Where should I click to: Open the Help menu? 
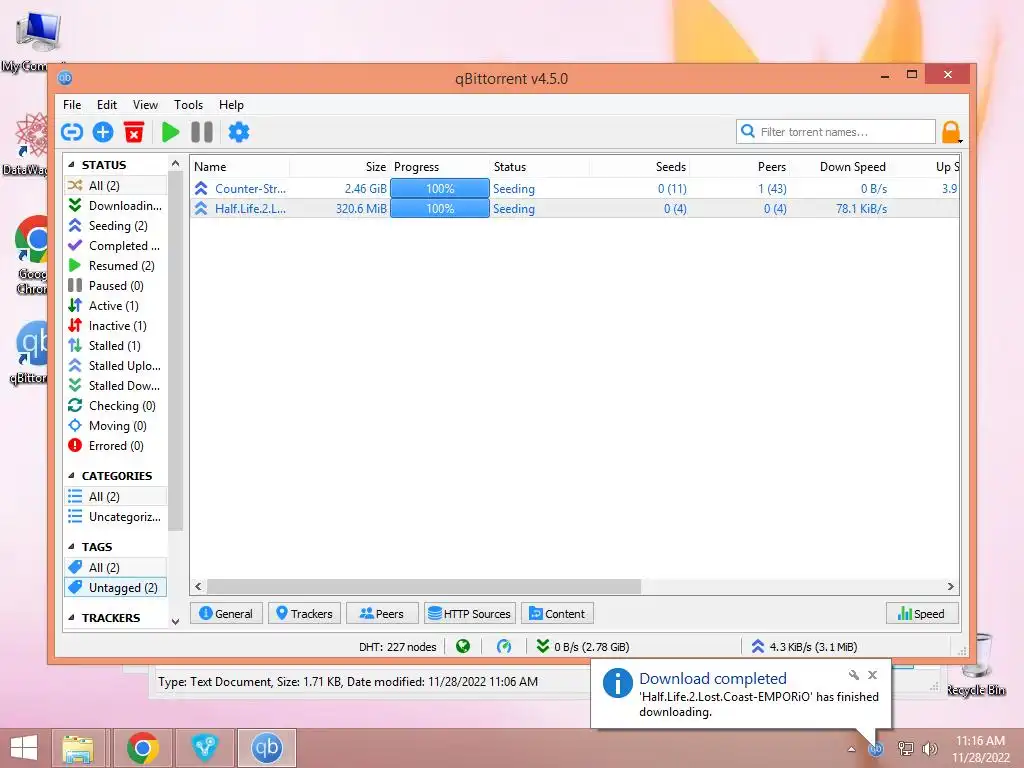click(231, 104)
